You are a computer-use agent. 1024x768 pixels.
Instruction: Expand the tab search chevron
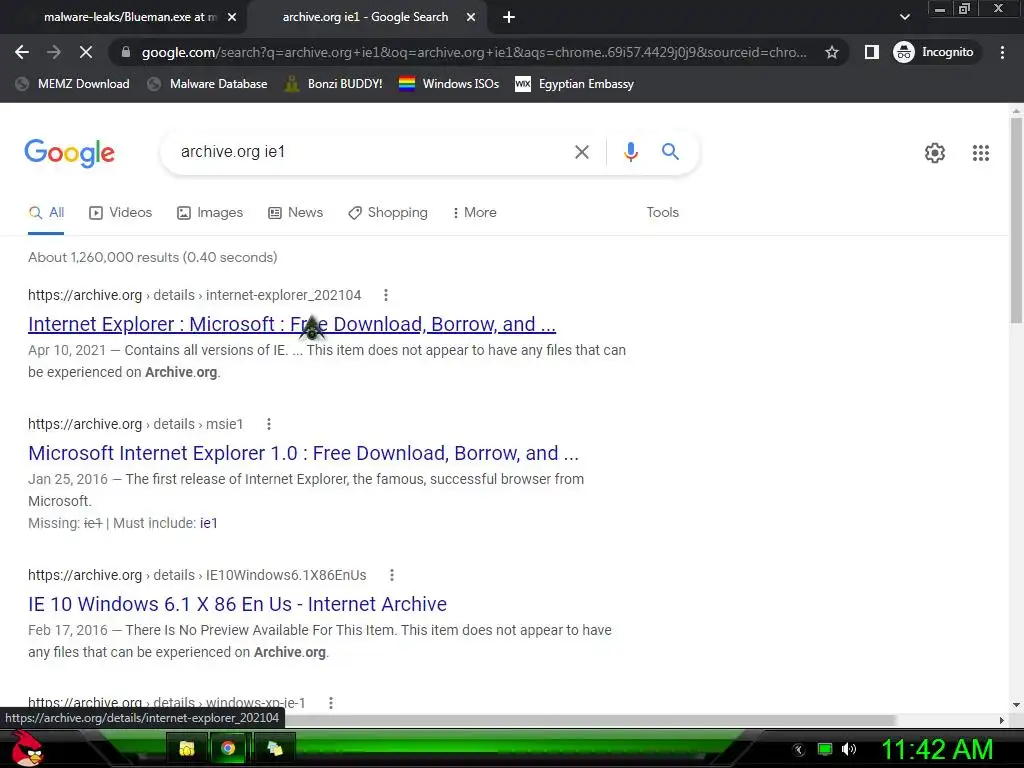(x=904, y=17)
